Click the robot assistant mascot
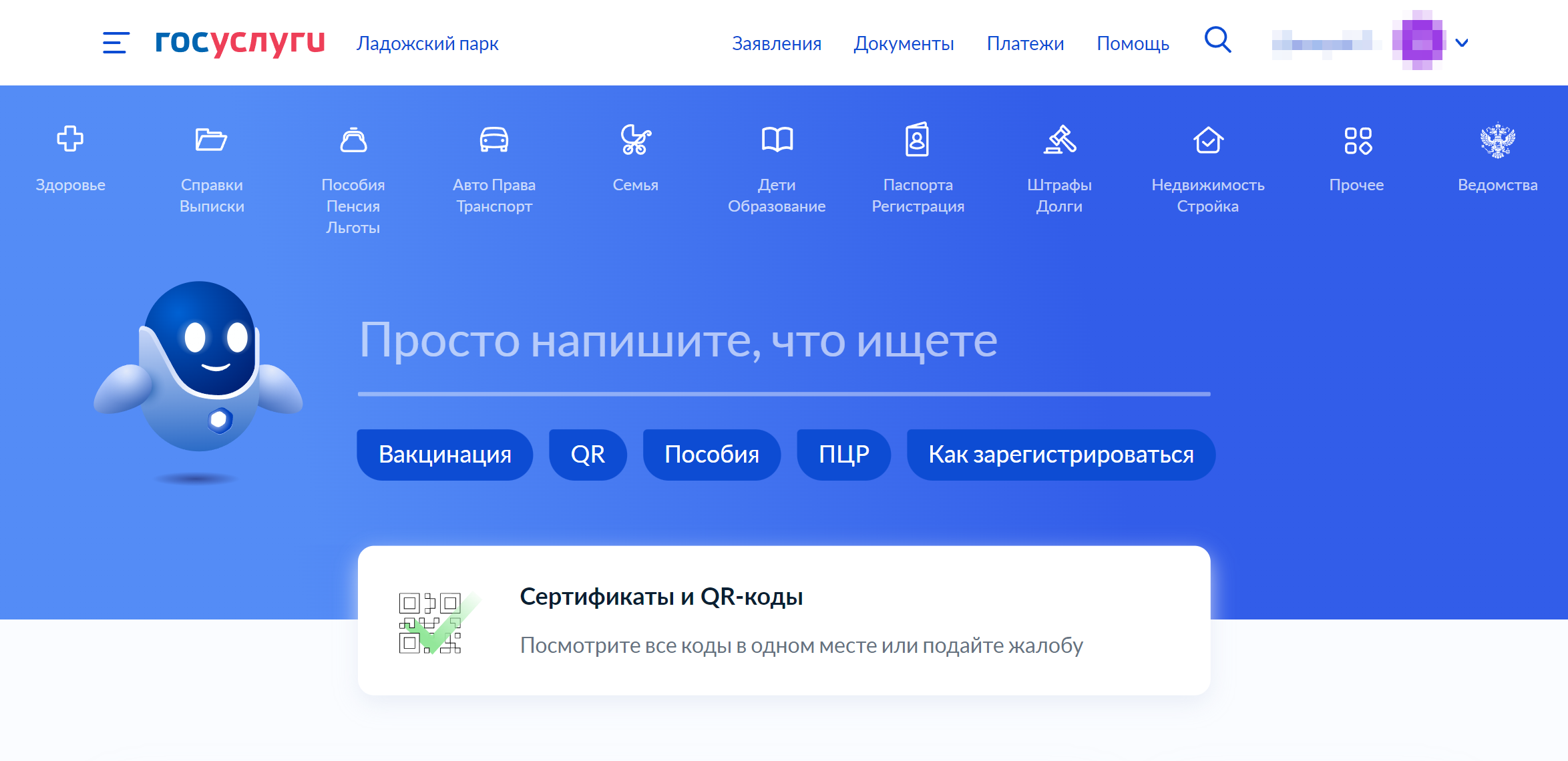The image size is (1568, 761). click(x=198, y=367)
